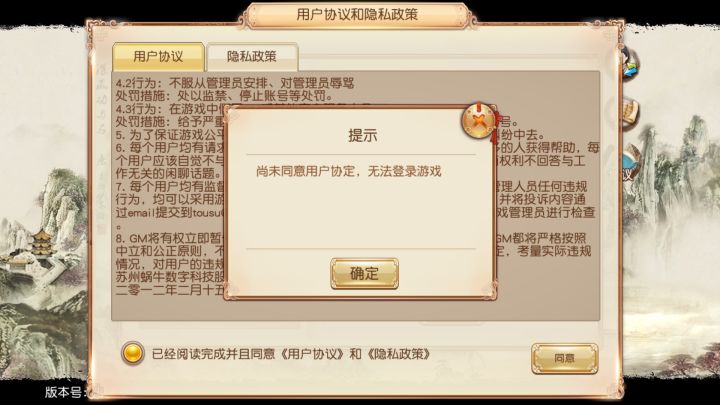Click the 《用户协议》 text in agreement line
Viewport: 720px width, 405px height.
click(x=313, y=354)
